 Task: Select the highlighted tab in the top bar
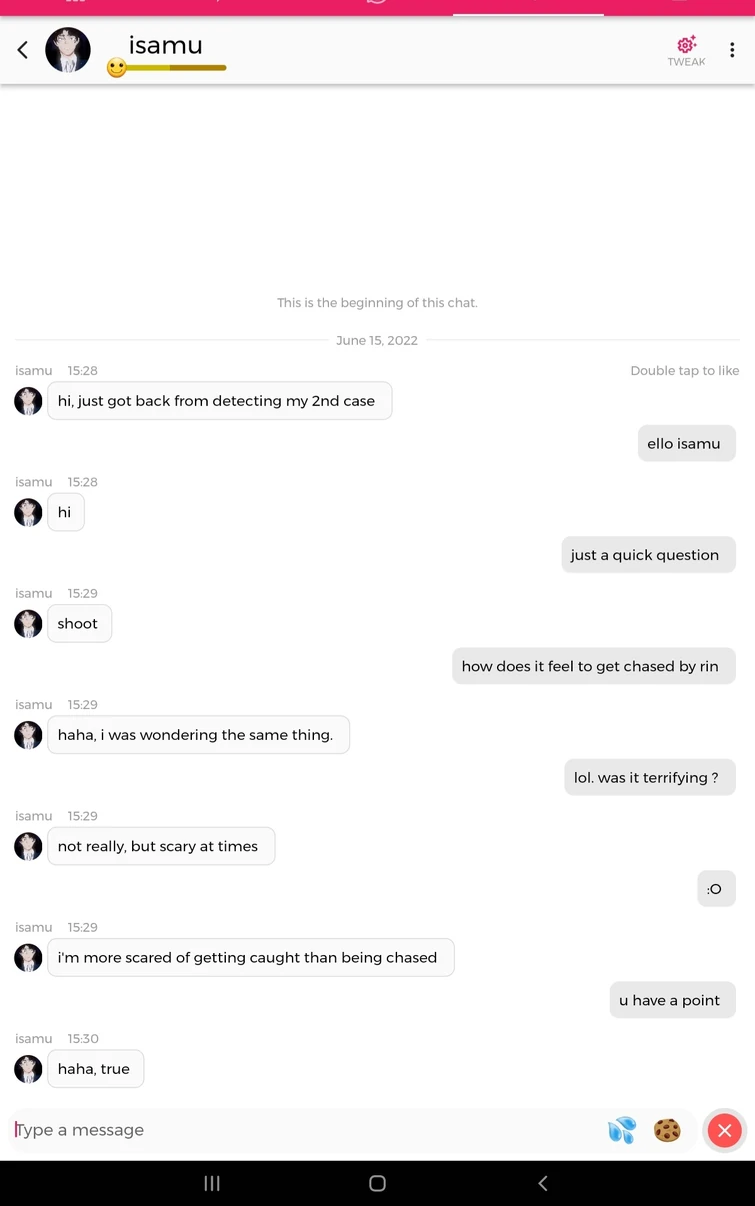click(528, 5)
